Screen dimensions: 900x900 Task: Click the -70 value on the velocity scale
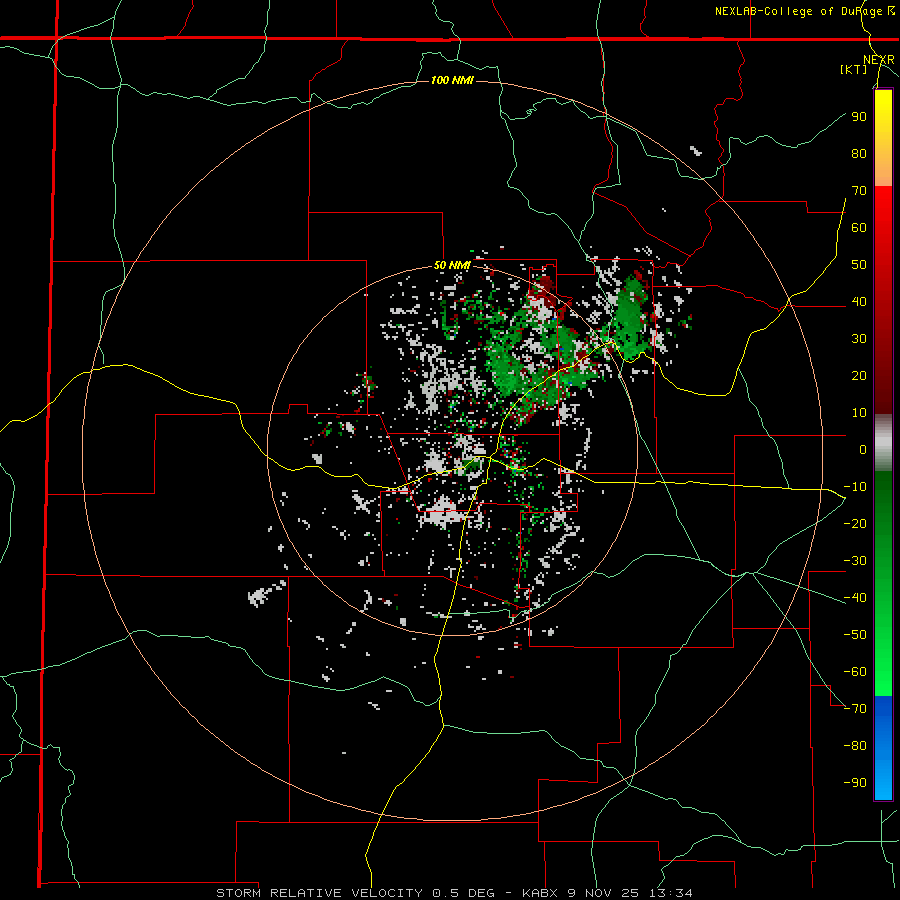point(855,709)
